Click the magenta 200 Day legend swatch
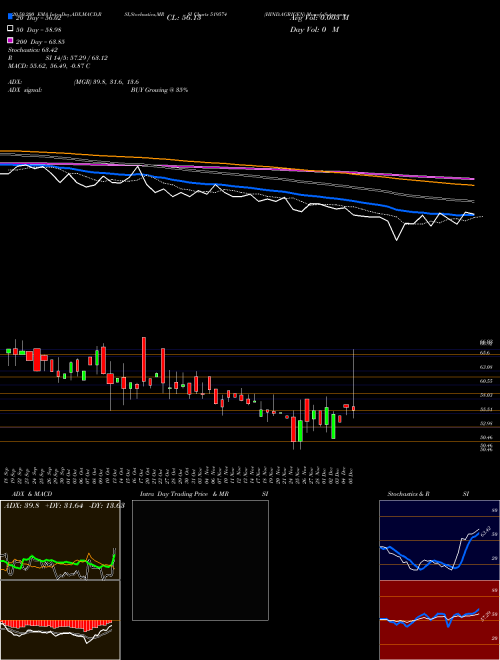The height and width of the screenshot is (660, 500). [x=10, y=41]
